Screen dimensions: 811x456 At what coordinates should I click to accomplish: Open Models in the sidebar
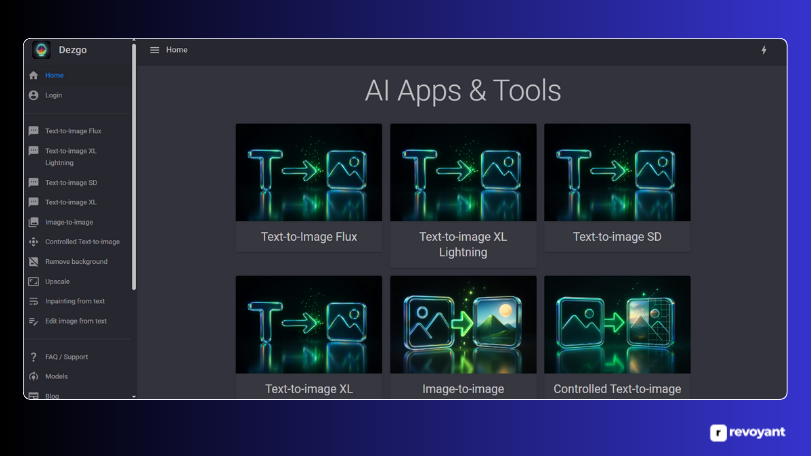point(56,376)
